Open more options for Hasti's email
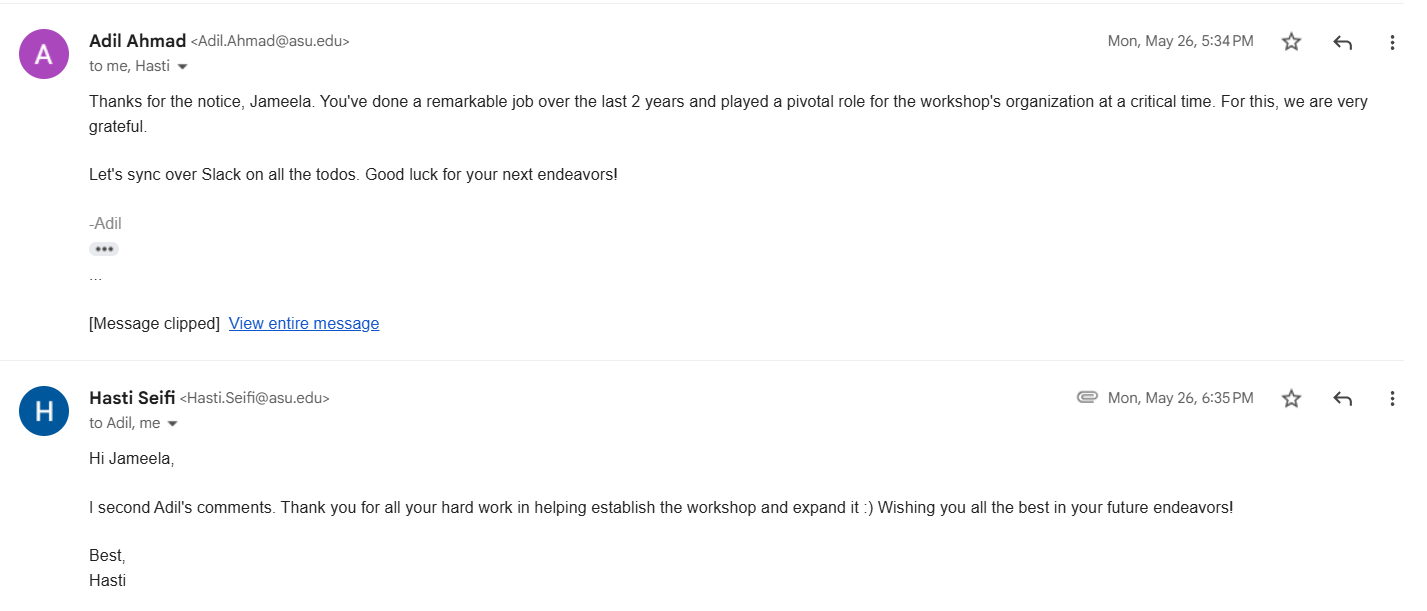Viewport: 1427px width, 611px height. point(1392,399)
